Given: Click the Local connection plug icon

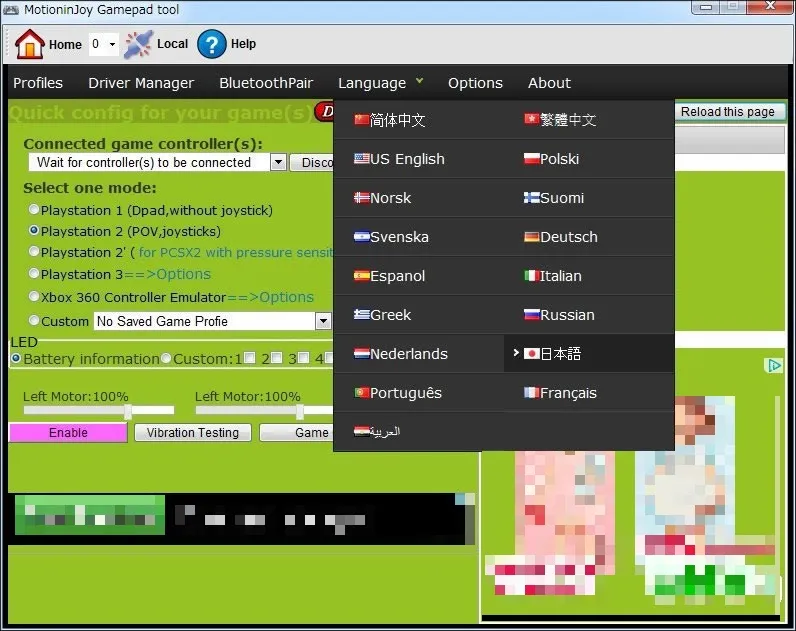Looking at the screenshot, I should 138,44.
